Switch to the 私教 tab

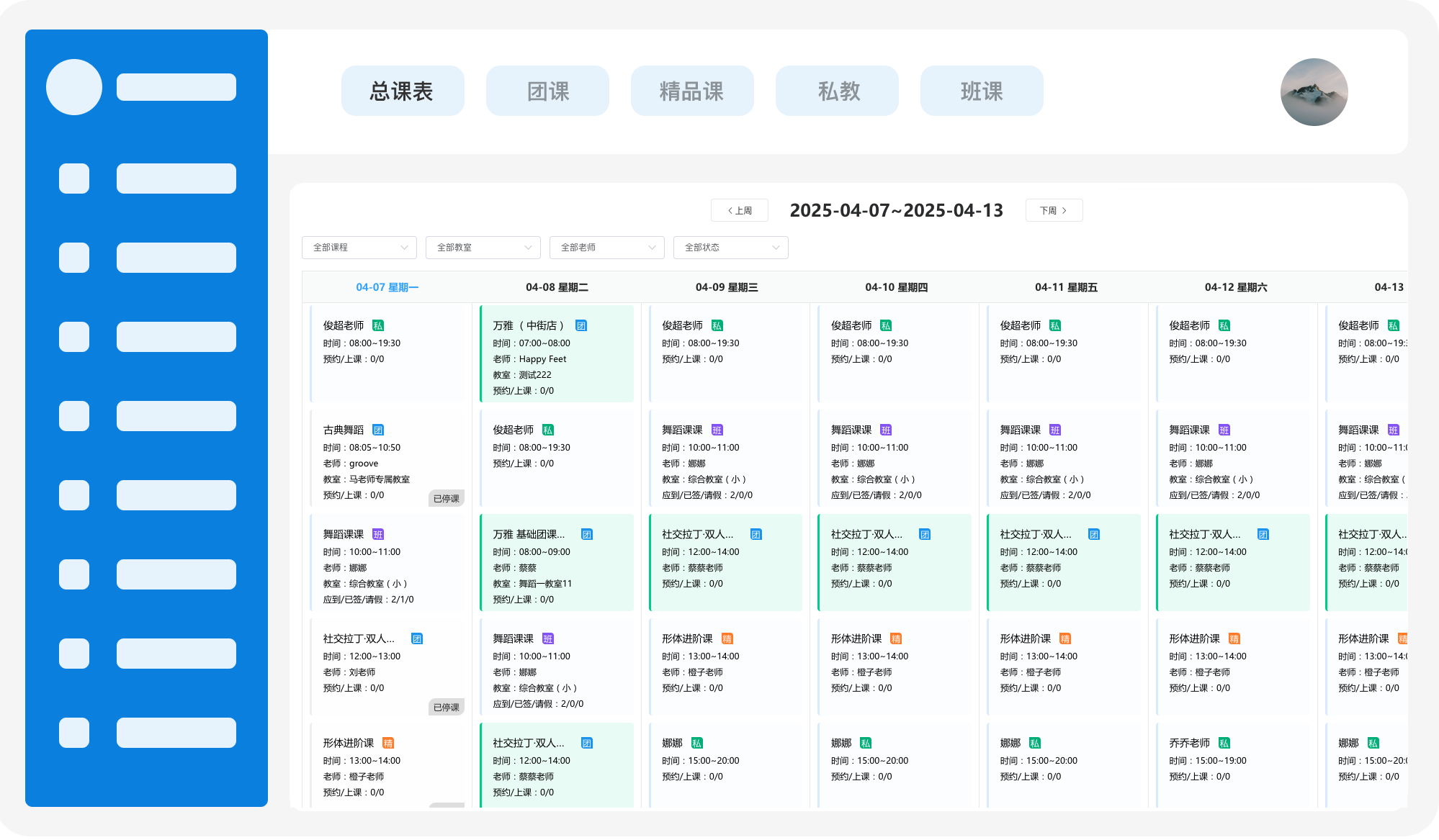click(x=837, y=91)
